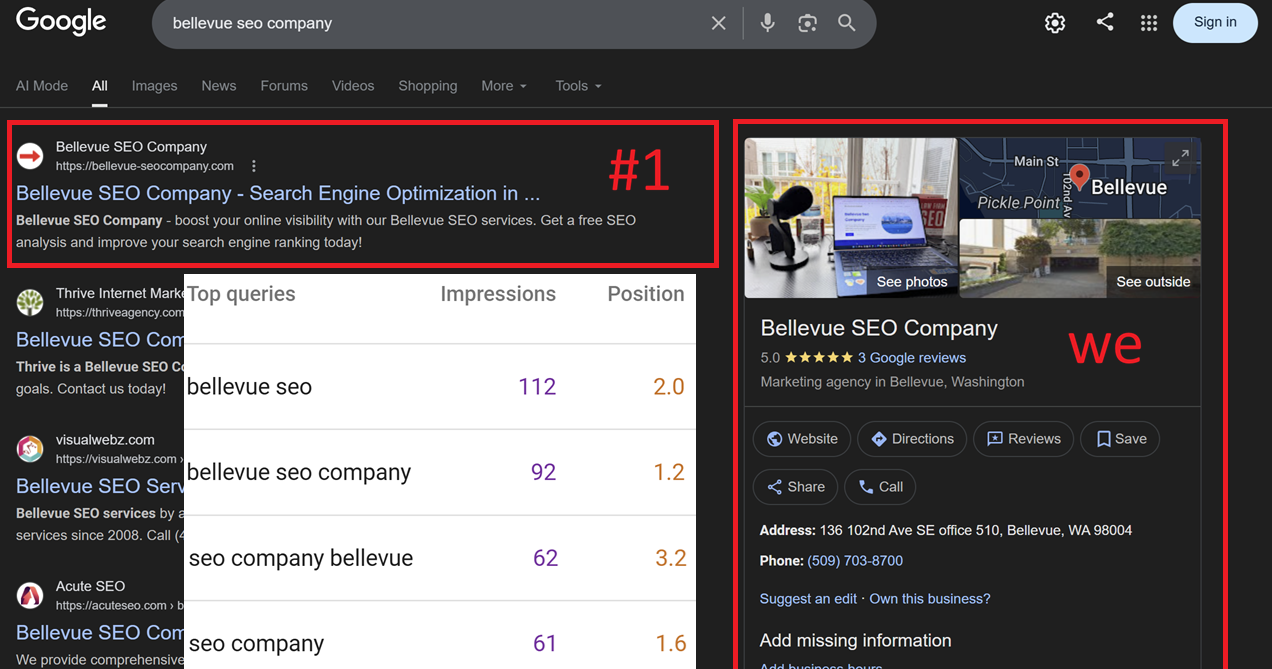Screen dimensions: 1272x669
Task: Open the Bellevue map thumbnail
Action: [1080, 177]
